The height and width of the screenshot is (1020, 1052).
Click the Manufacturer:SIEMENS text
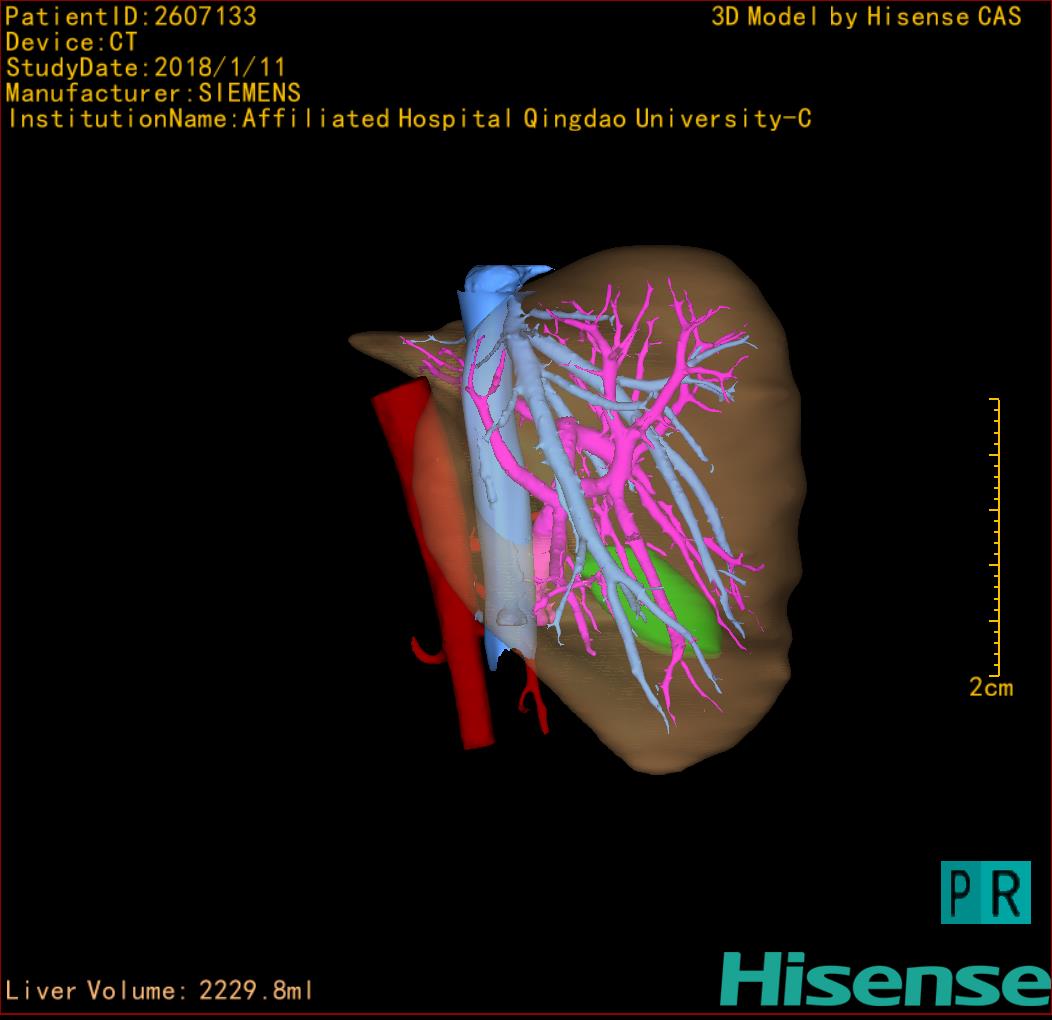[153, 93]
